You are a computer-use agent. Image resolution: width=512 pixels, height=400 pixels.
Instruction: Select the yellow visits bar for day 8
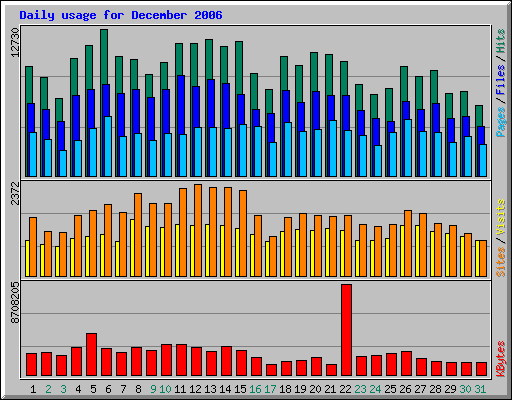[132, 248]
